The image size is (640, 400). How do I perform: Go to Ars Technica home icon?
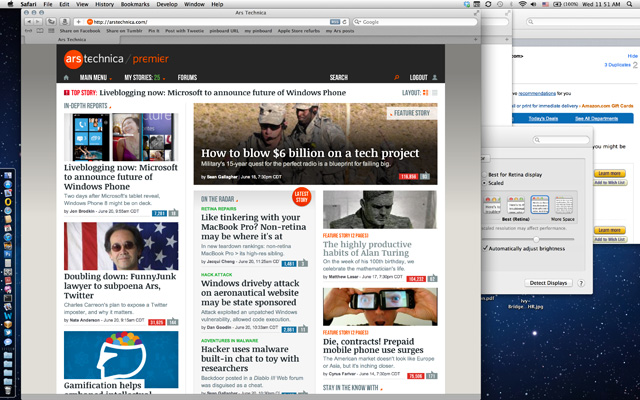66,78
